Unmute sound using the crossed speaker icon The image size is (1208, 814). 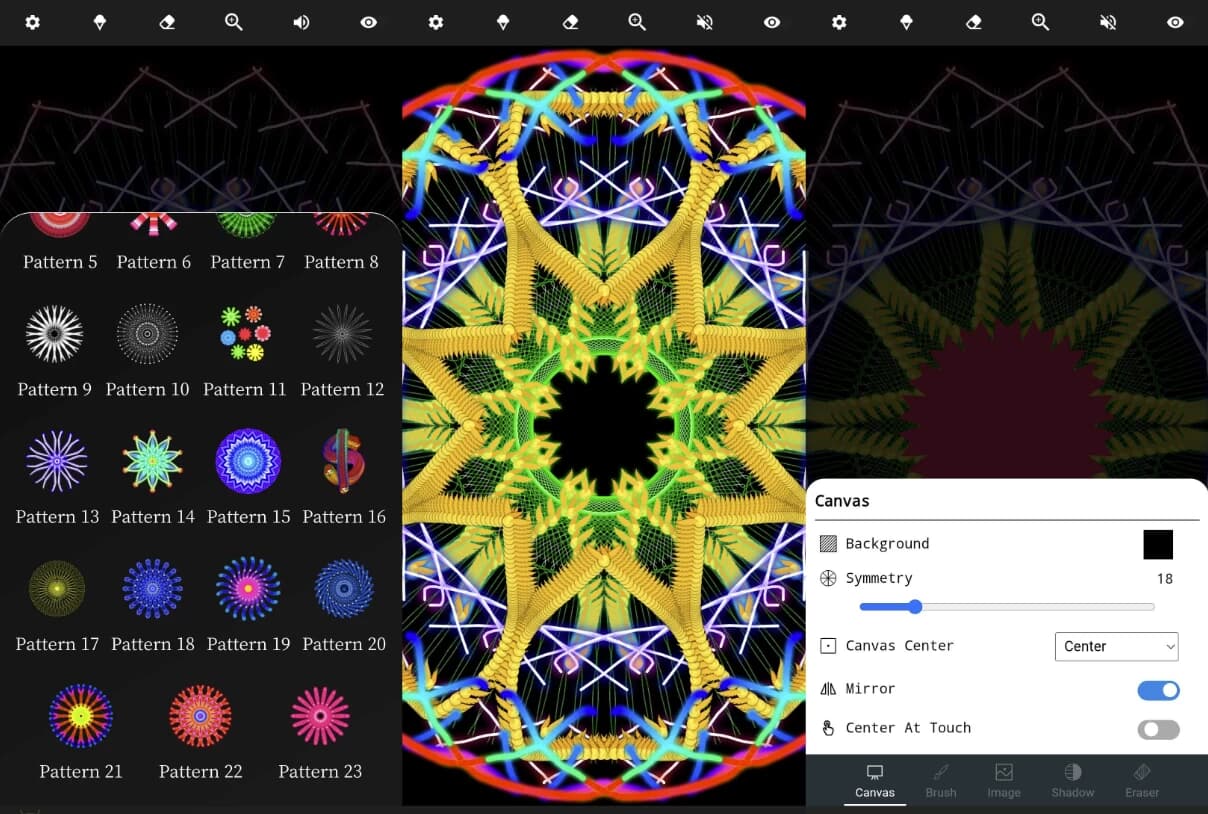pyautogui.click(x=704, y=22)
